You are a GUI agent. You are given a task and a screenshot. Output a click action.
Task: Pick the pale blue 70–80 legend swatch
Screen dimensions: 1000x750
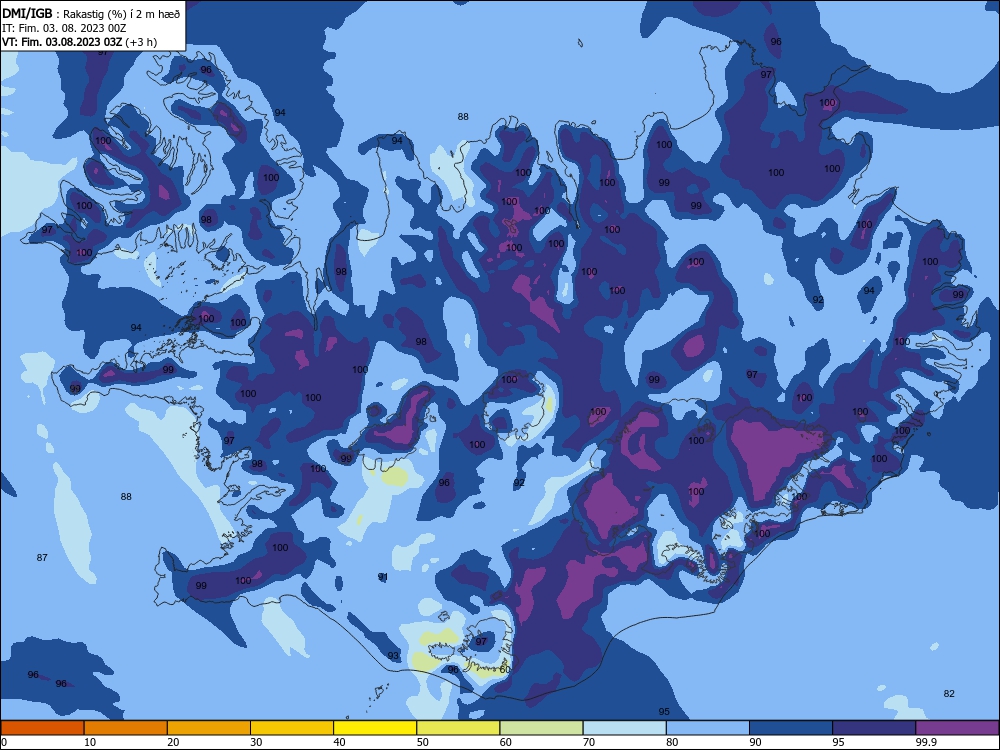624,728
